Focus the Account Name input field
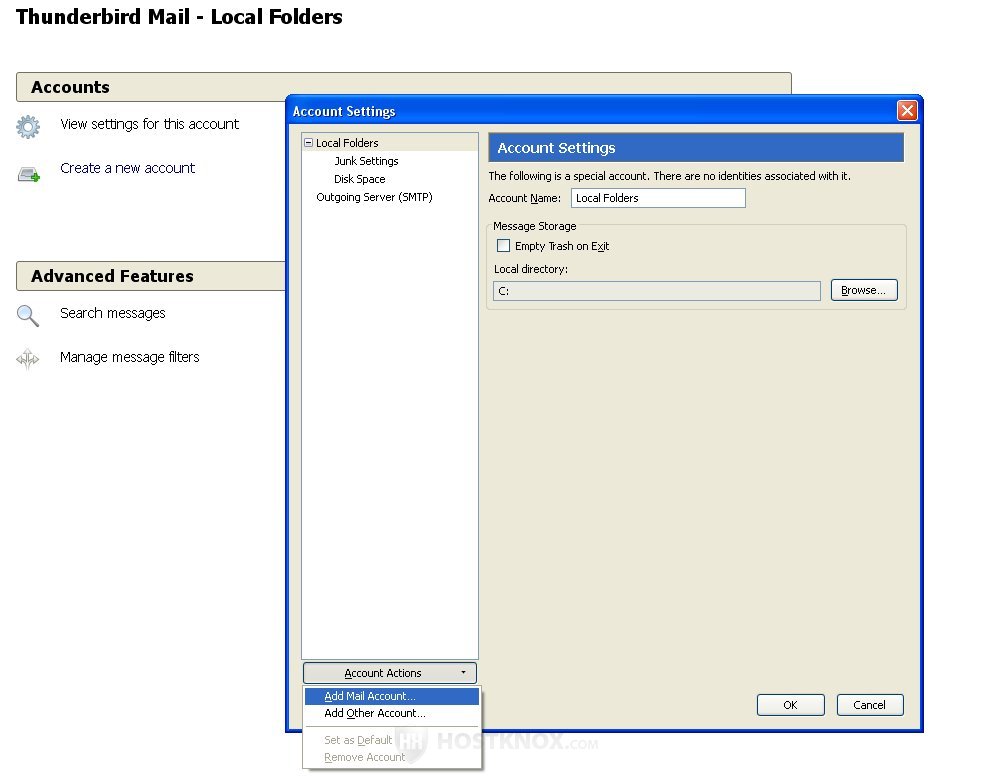Screen dimensions: 996x777 [658, 198]
